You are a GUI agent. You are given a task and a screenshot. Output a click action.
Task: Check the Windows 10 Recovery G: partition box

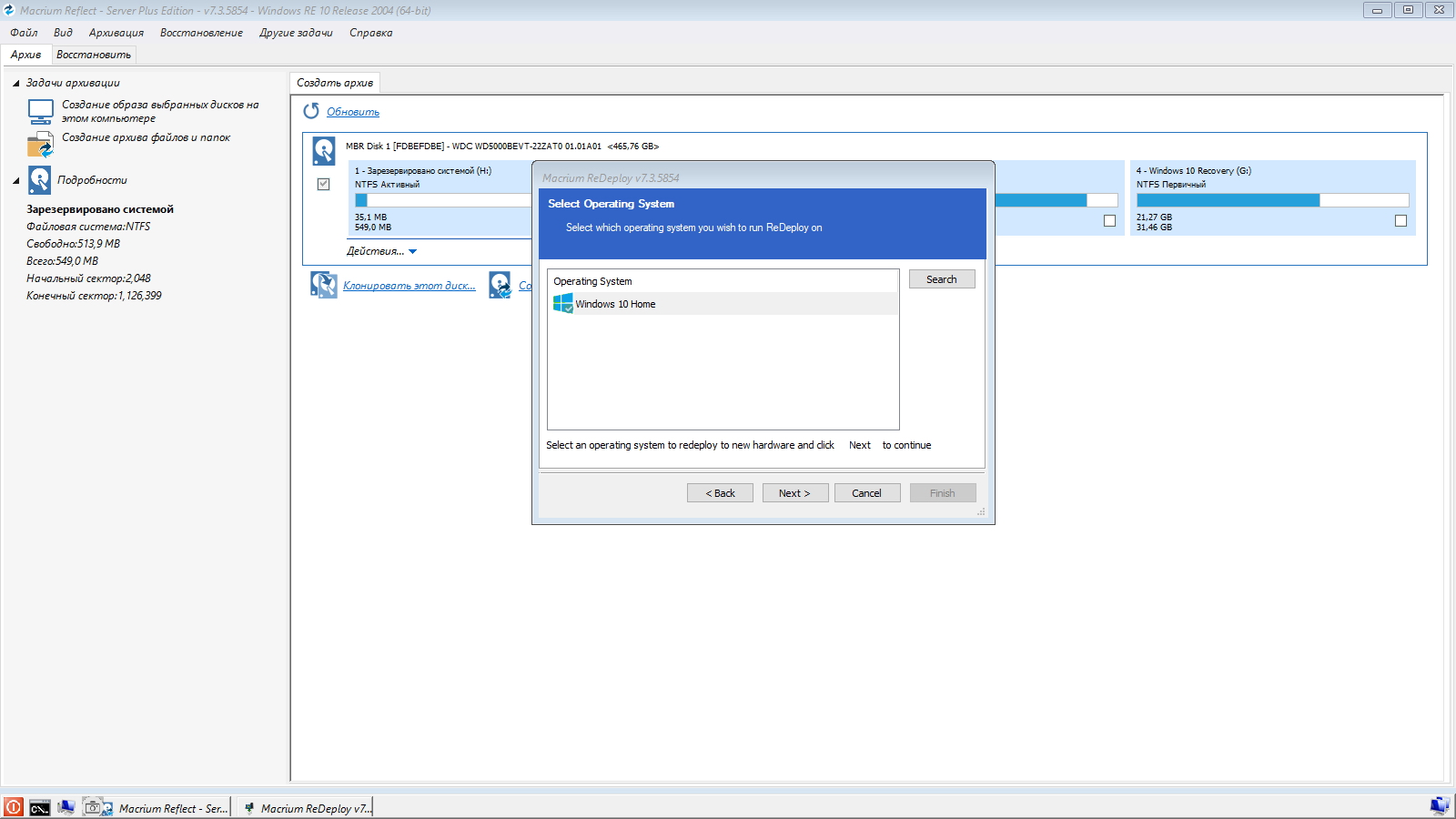point(1400,221)
